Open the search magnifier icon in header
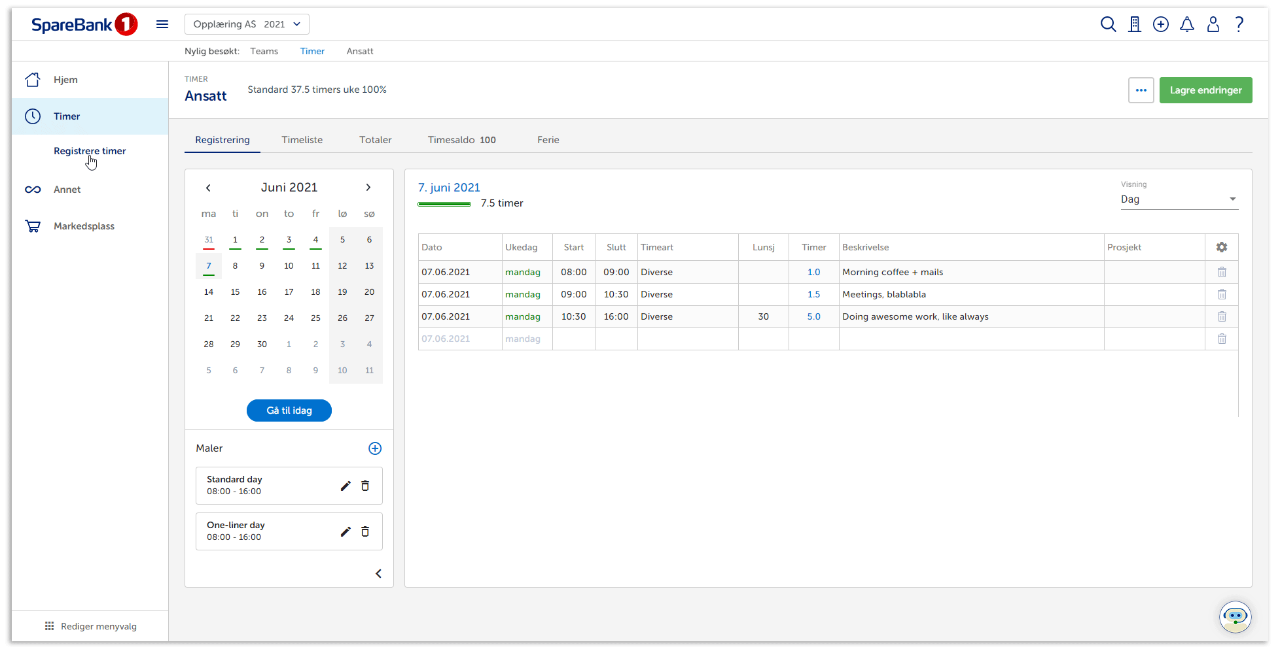Viewport: 1280px width, 653px height. [x=1108, y=25]
